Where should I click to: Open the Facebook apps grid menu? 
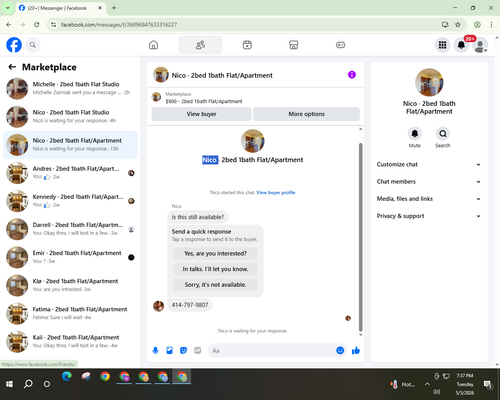[442, 45]
